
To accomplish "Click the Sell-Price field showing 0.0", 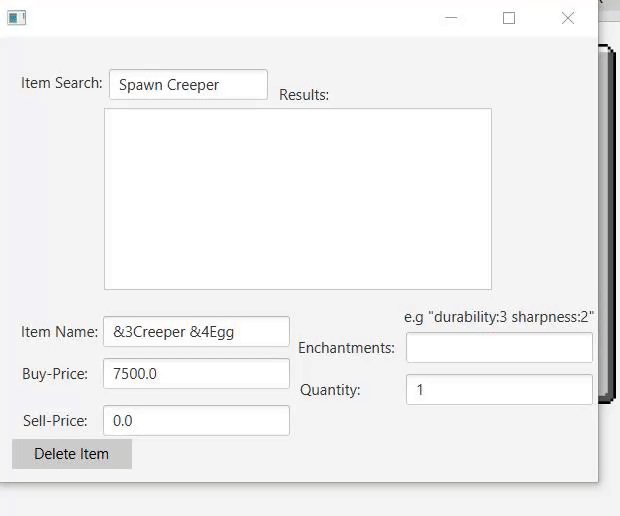I will click(196, 421).
